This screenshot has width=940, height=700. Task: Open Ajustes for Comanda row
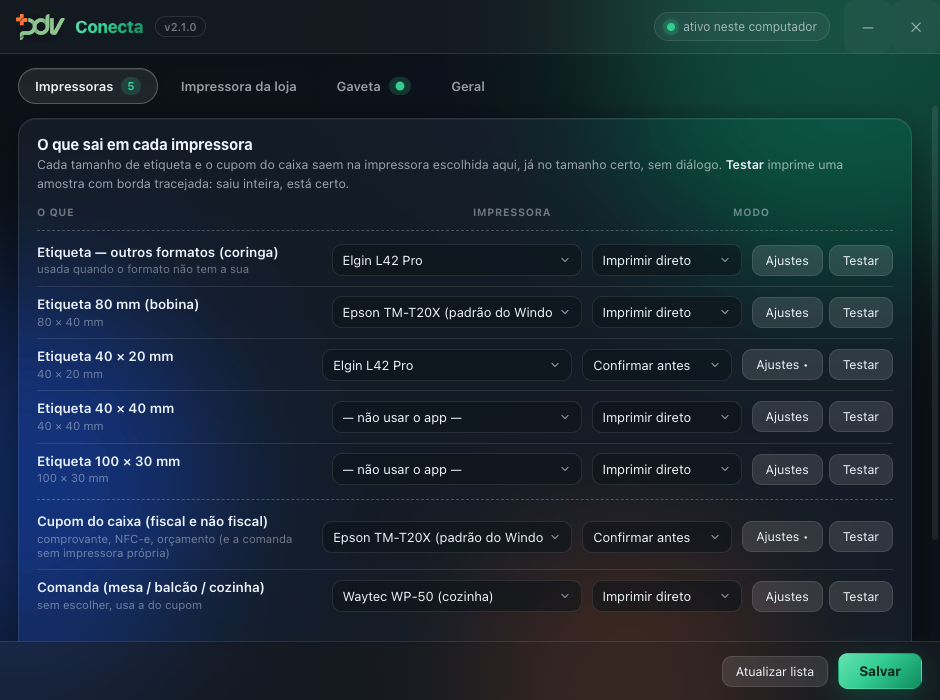click(787, 596)
